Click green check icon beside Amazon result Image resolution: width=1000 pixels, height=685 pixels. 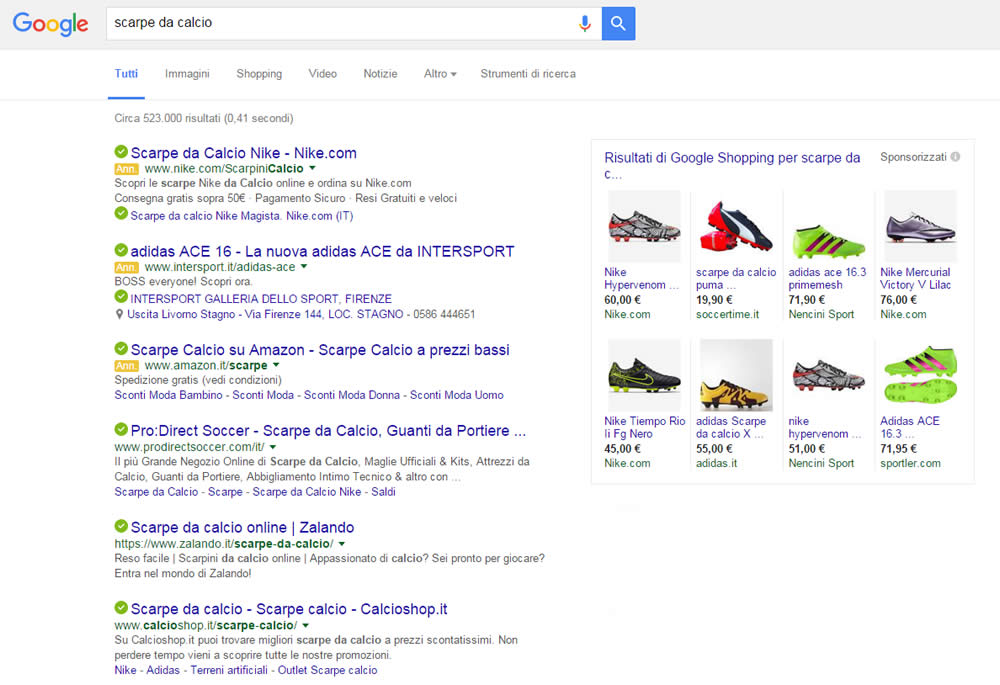[x=121, y=348]
